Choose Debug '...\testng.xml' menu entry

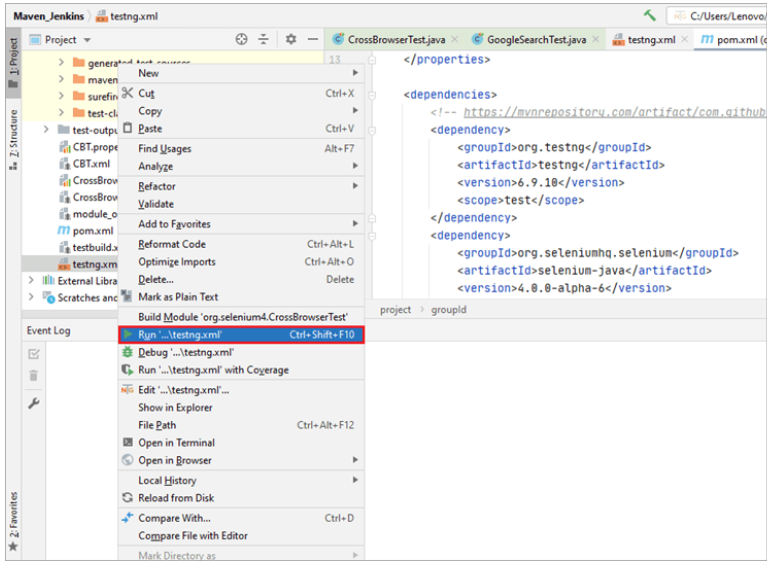[x=185, y=352]
